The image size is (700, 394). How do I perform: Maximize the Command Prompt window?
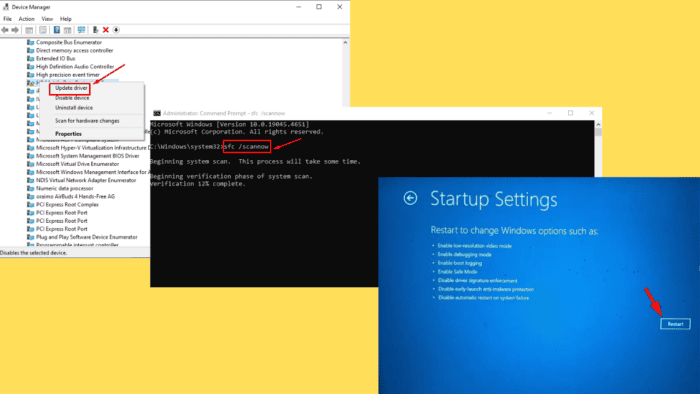click(x=570, y=113)
